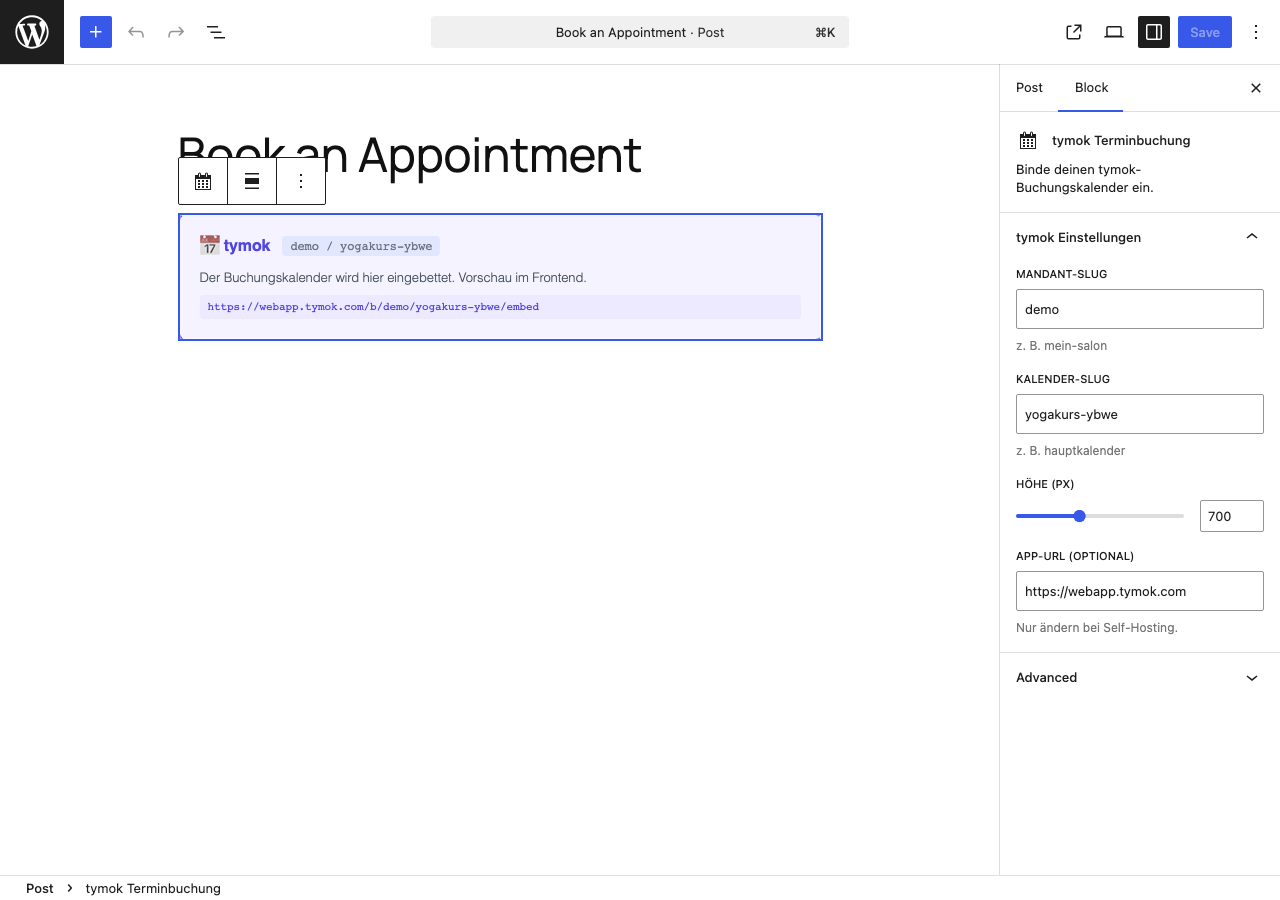
Task: Open the block inserter plus button
Action: point(96,32)
